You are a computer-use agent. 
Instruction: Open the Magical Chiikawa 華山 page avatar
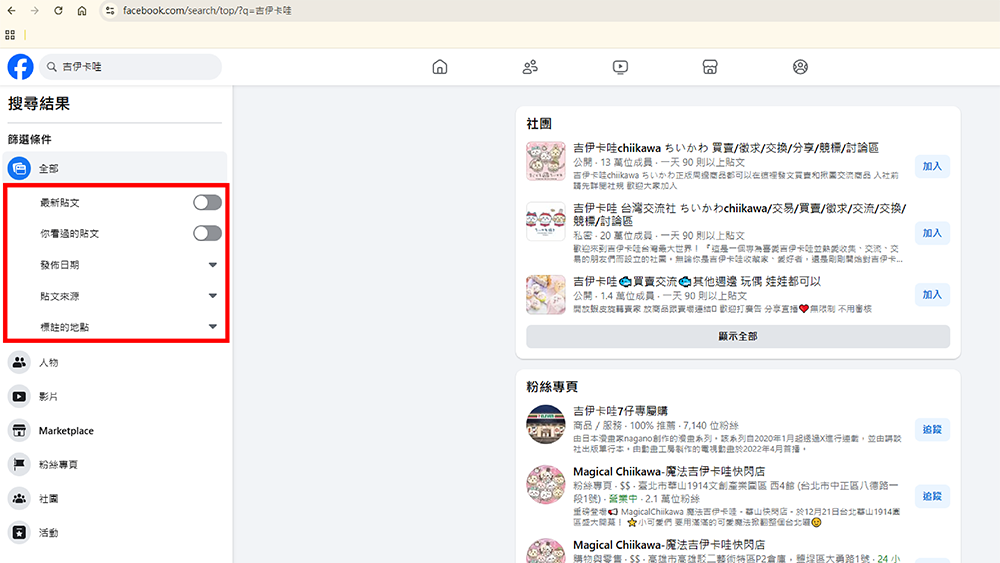point(546,485)
